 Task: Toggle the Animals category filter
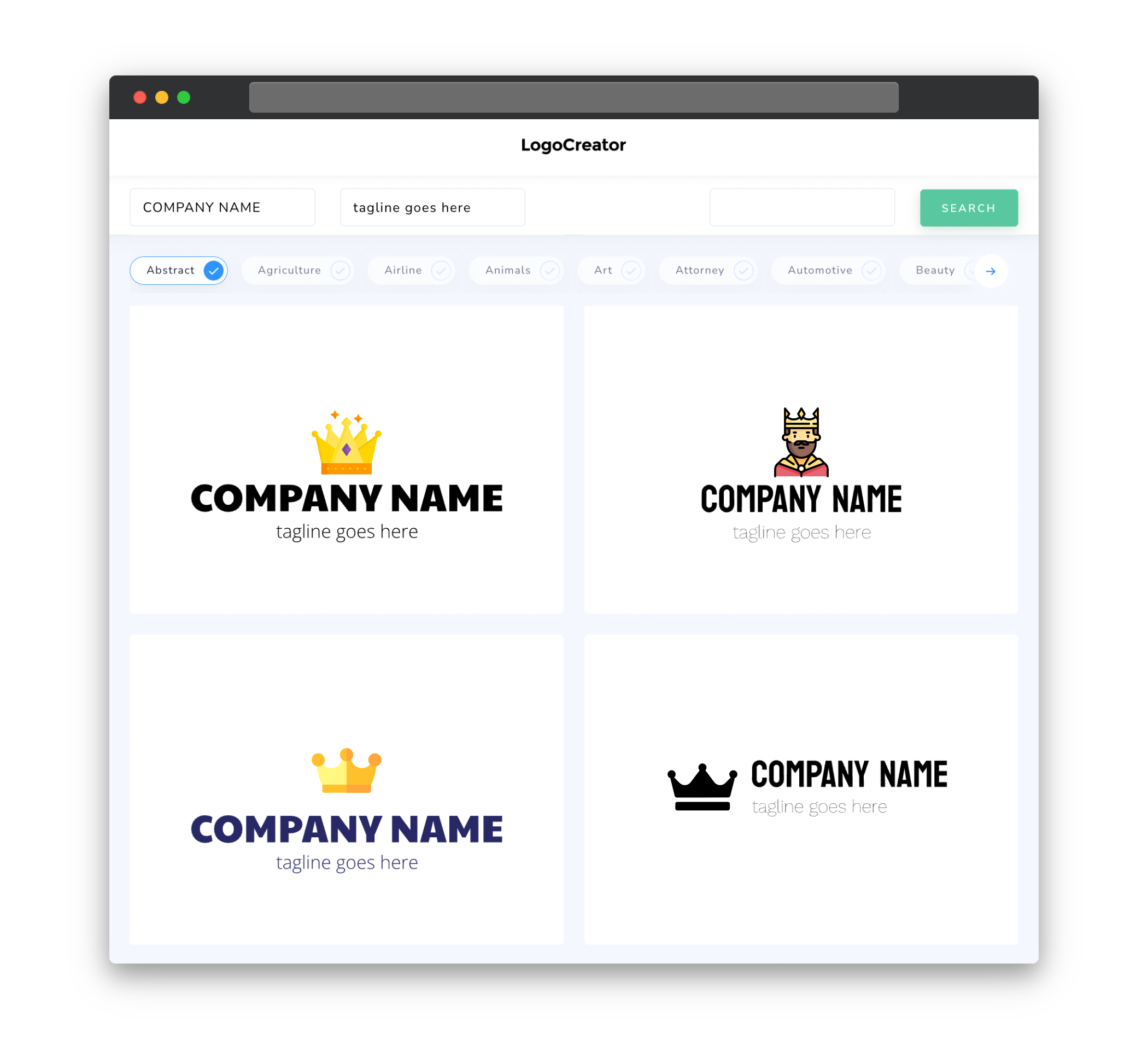point(518,270)
